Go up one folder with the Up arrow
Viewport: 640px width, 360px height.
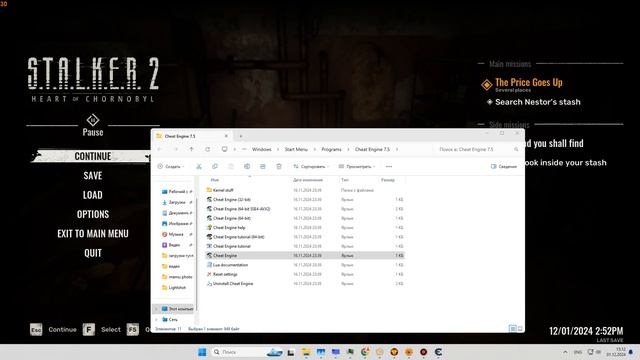point(191,149)
